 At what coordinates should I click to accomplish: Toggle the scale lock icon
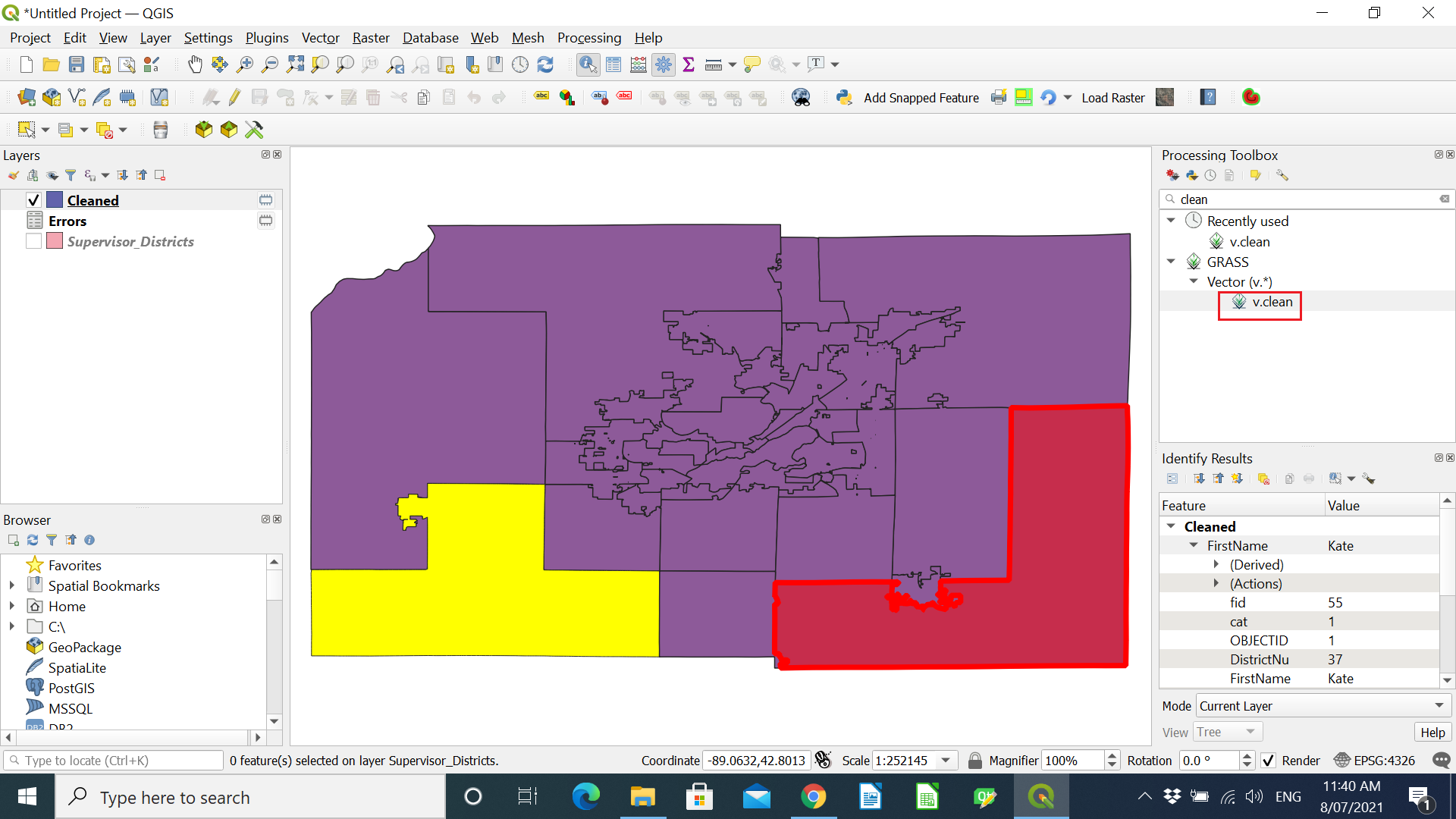pos(975,761)
